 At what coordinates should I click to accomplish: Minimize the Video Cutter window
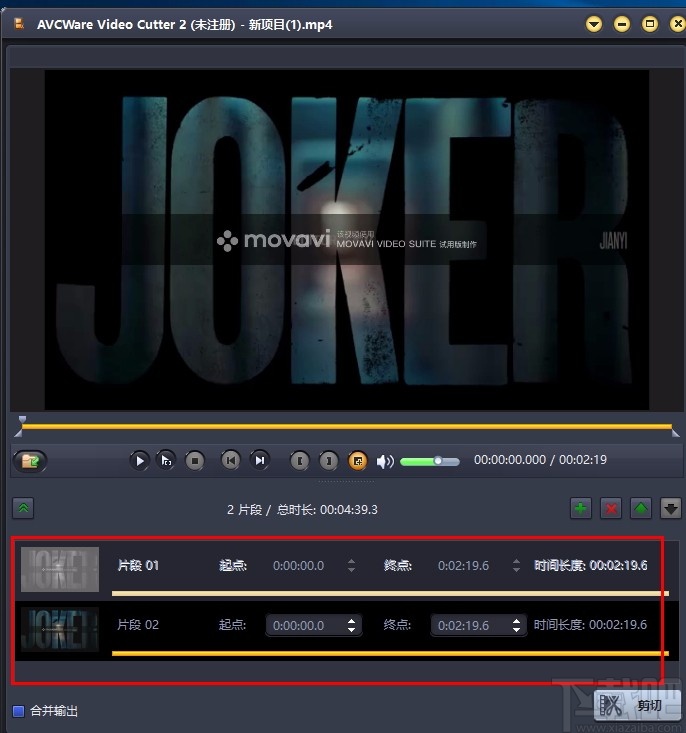click(x=621, y=24)
